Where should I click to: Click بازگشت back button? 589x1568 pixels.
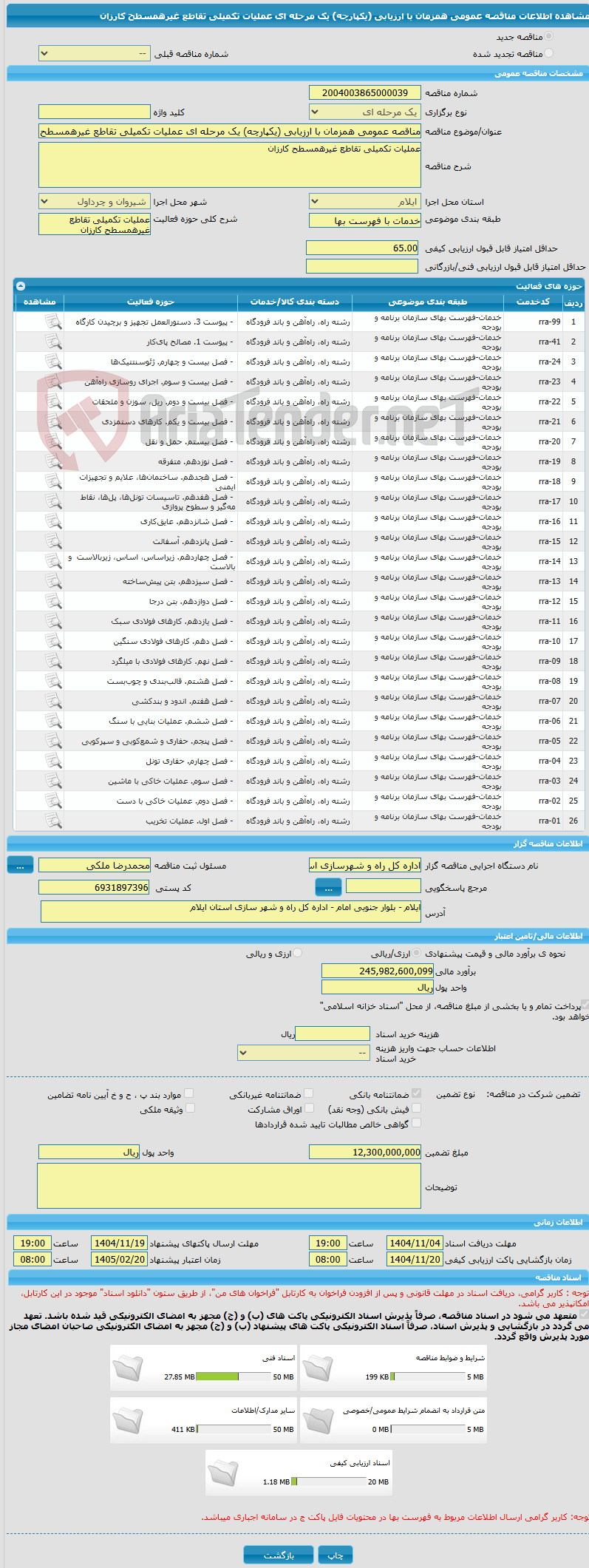[x=279, y=1555]
